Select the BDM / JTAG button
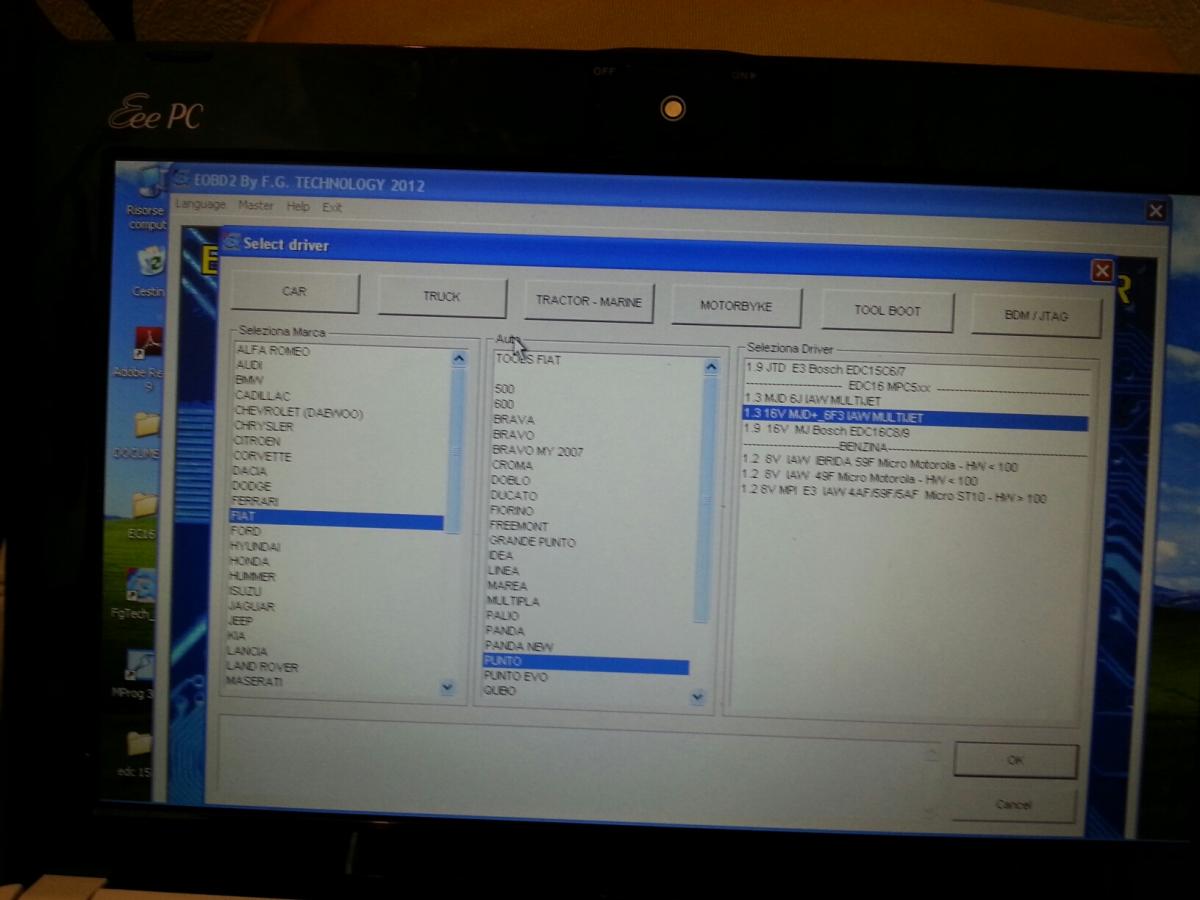1200x900 pixels. coord(1036,316)
